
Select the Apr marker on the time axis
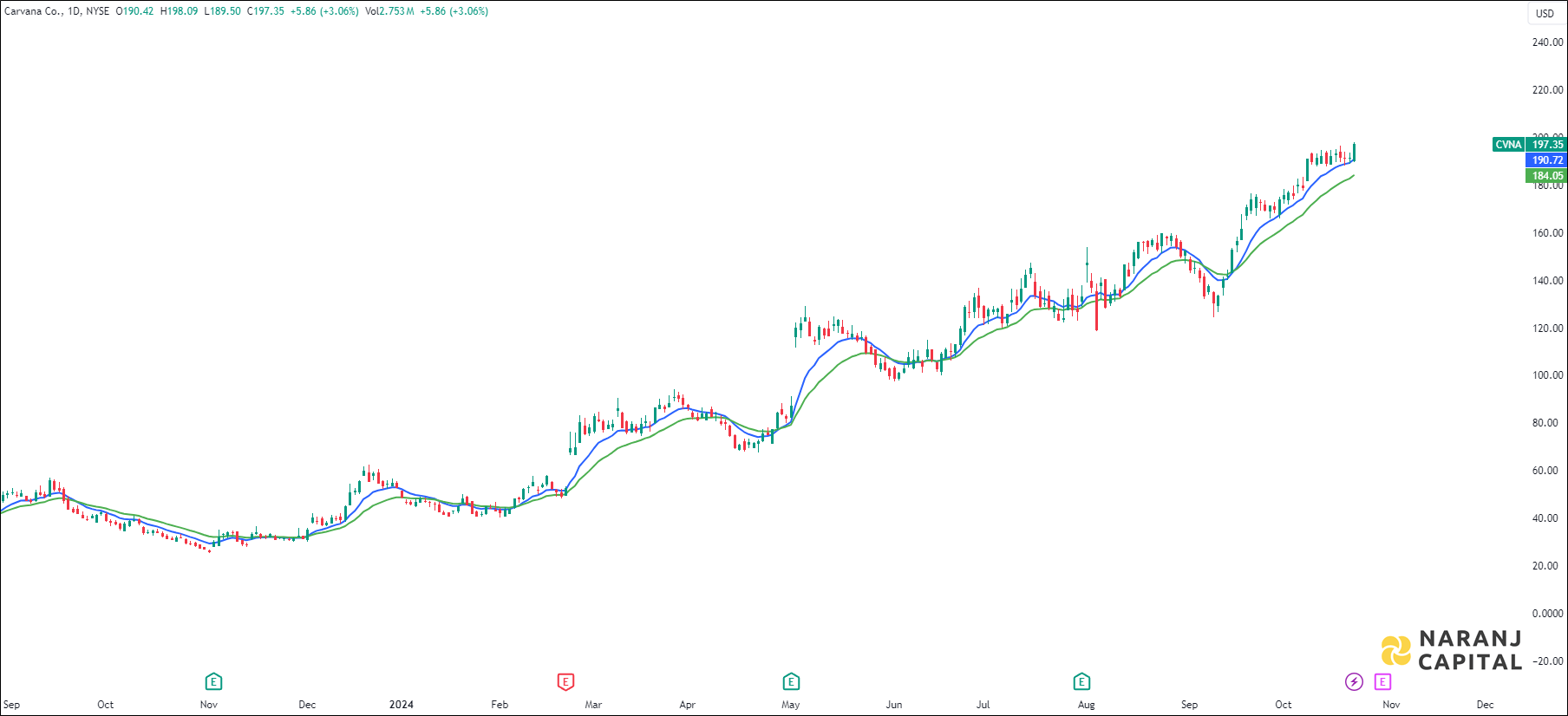pos(688,705)
